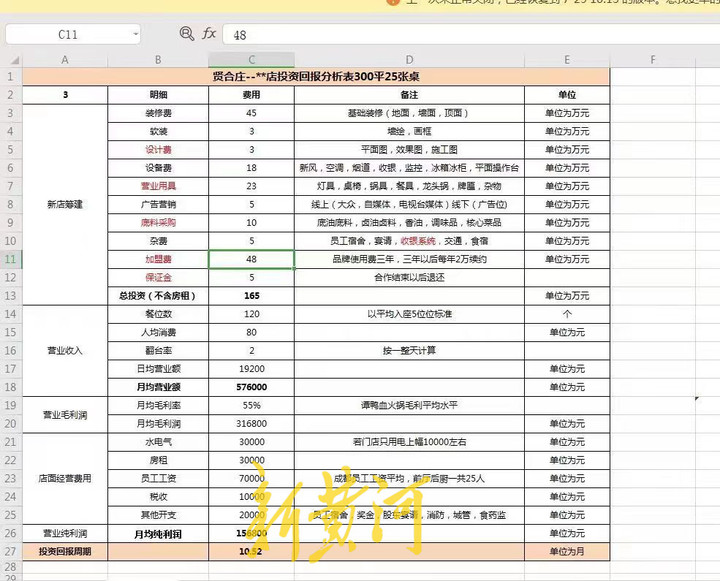The height and width of the screenshot is (581, 720).
Task: Click the 月均纯利润 cell
Action: pos(158,534)
